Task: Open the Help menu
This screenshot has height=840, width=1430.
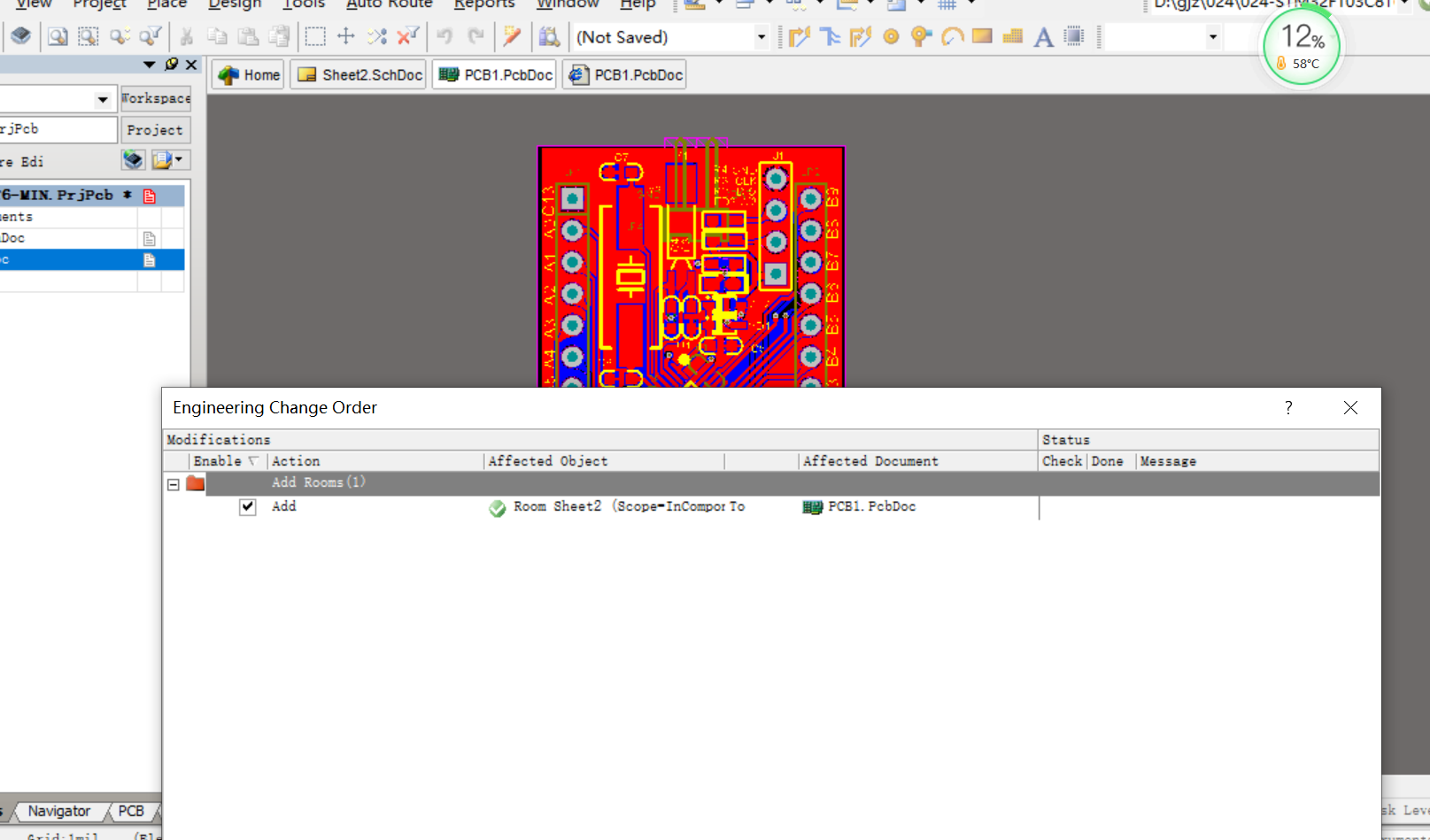Action: coord(638,4)
